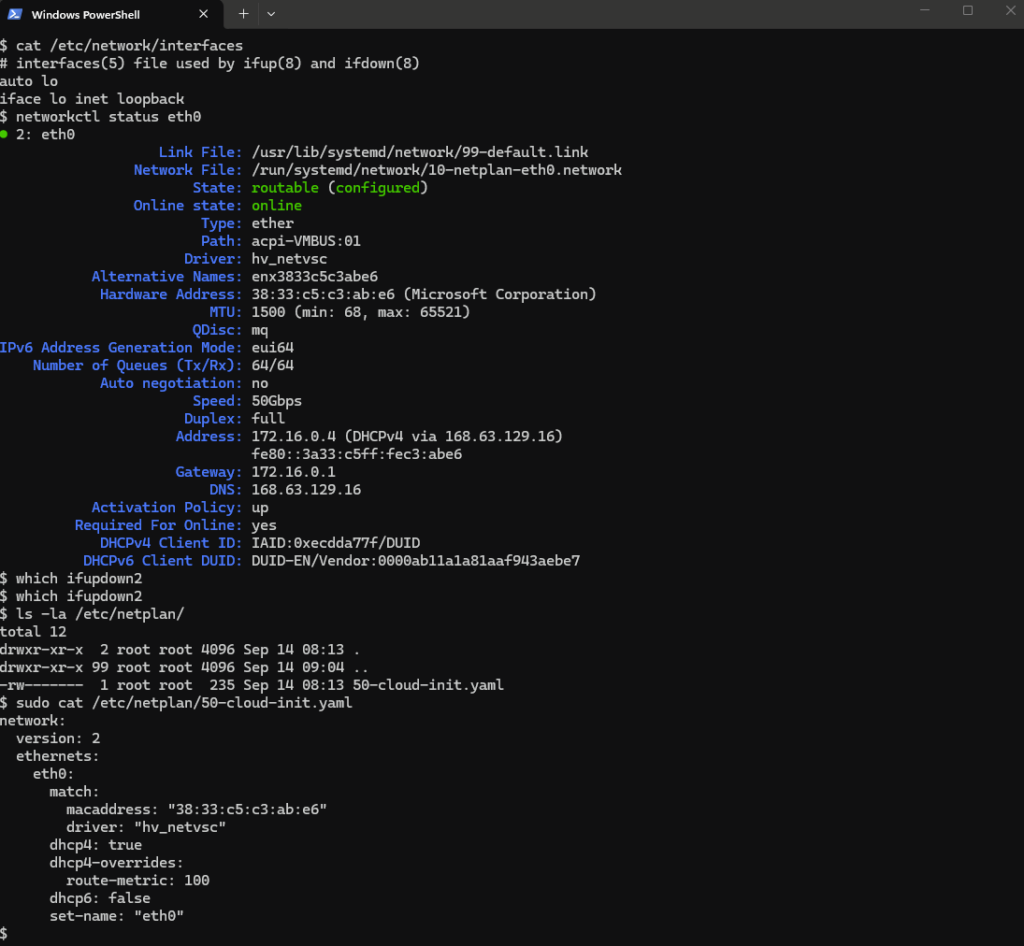The height and width of the screenshot is (946, 1024).
Task: Close the terminal window
Action: (1010, 10)
